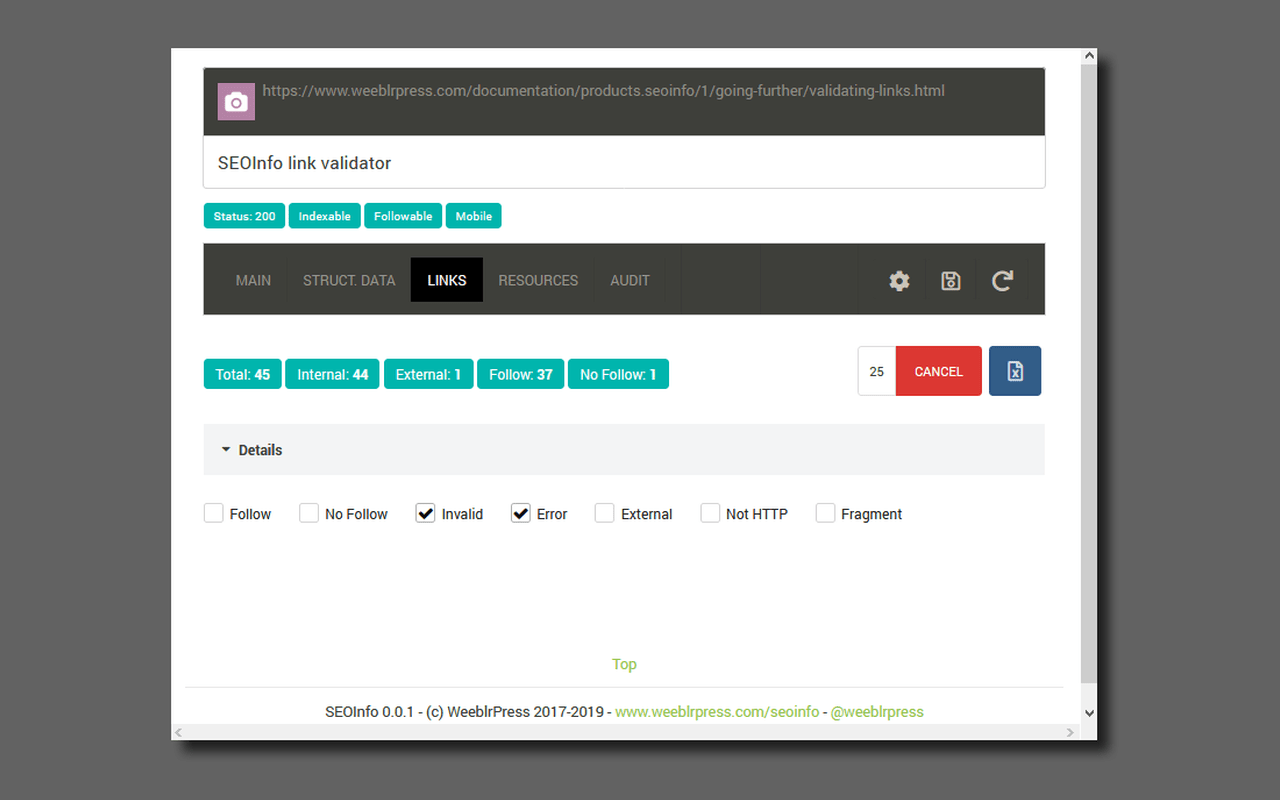Click the Follow: 37 badge
The height and width of the screenshot is (800, 1280).
click(521, 375)
